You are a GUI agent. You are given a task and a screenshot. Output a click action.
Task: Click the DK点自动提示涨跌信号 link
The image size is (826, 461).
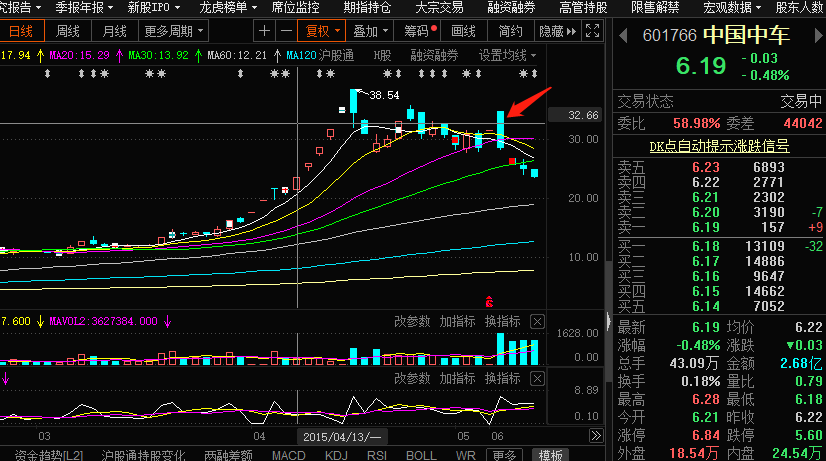coord(719,146)
